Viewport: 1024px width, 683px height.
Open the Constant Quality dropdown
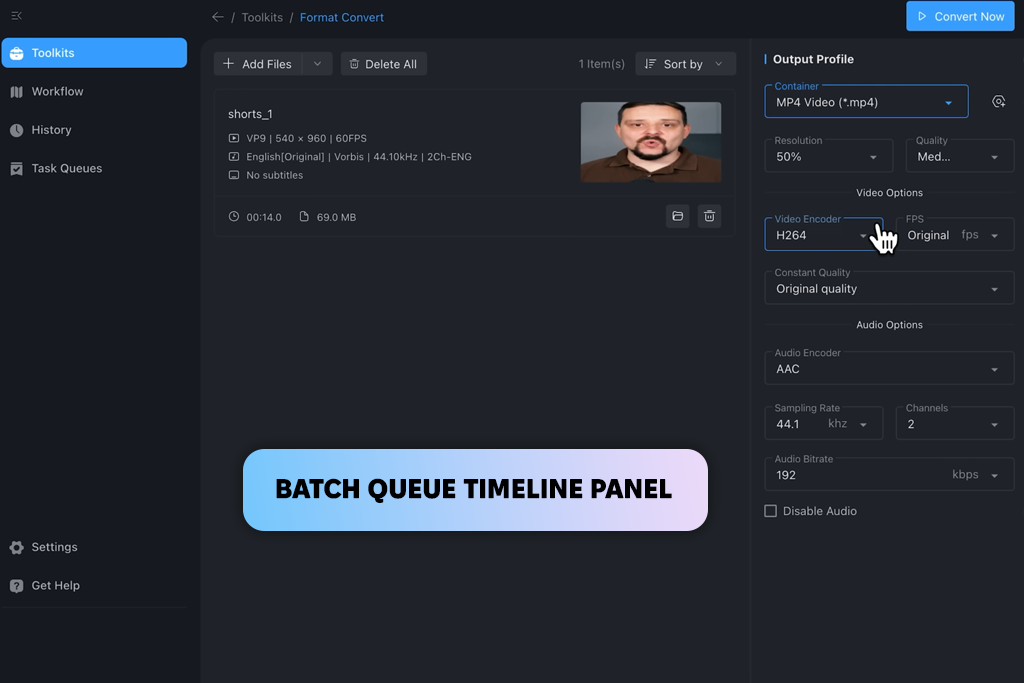889,289
